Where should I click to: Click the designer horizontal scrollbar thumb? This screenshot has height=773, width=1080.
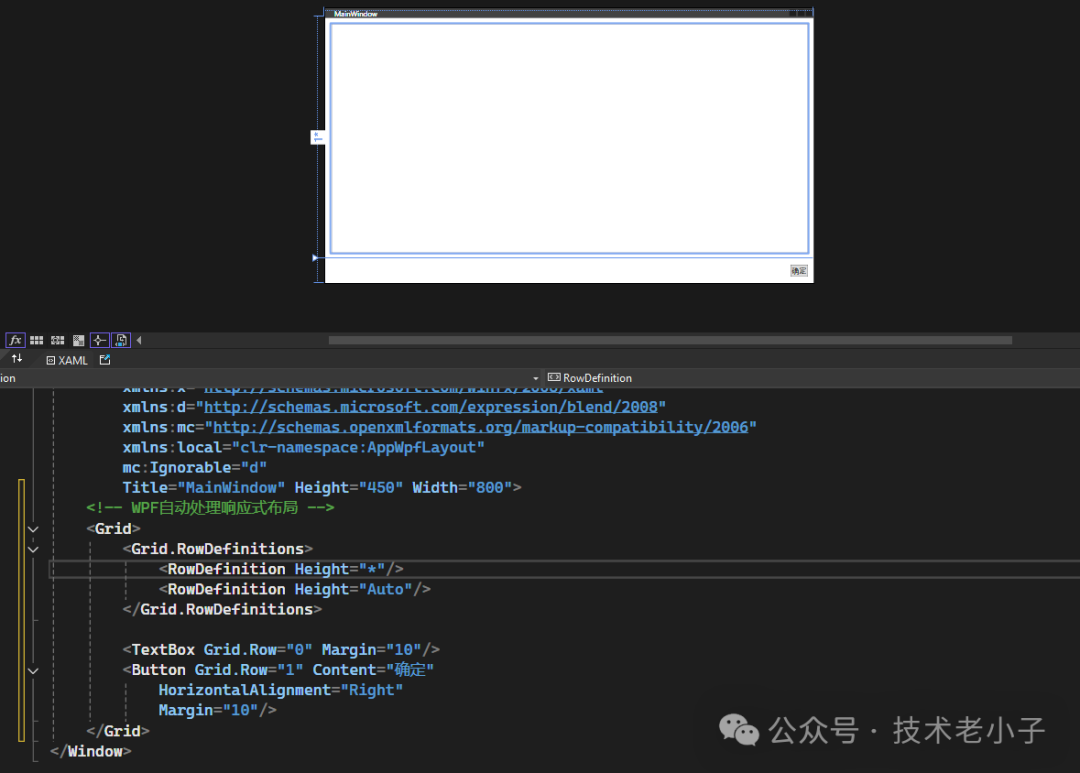[670, 340]
